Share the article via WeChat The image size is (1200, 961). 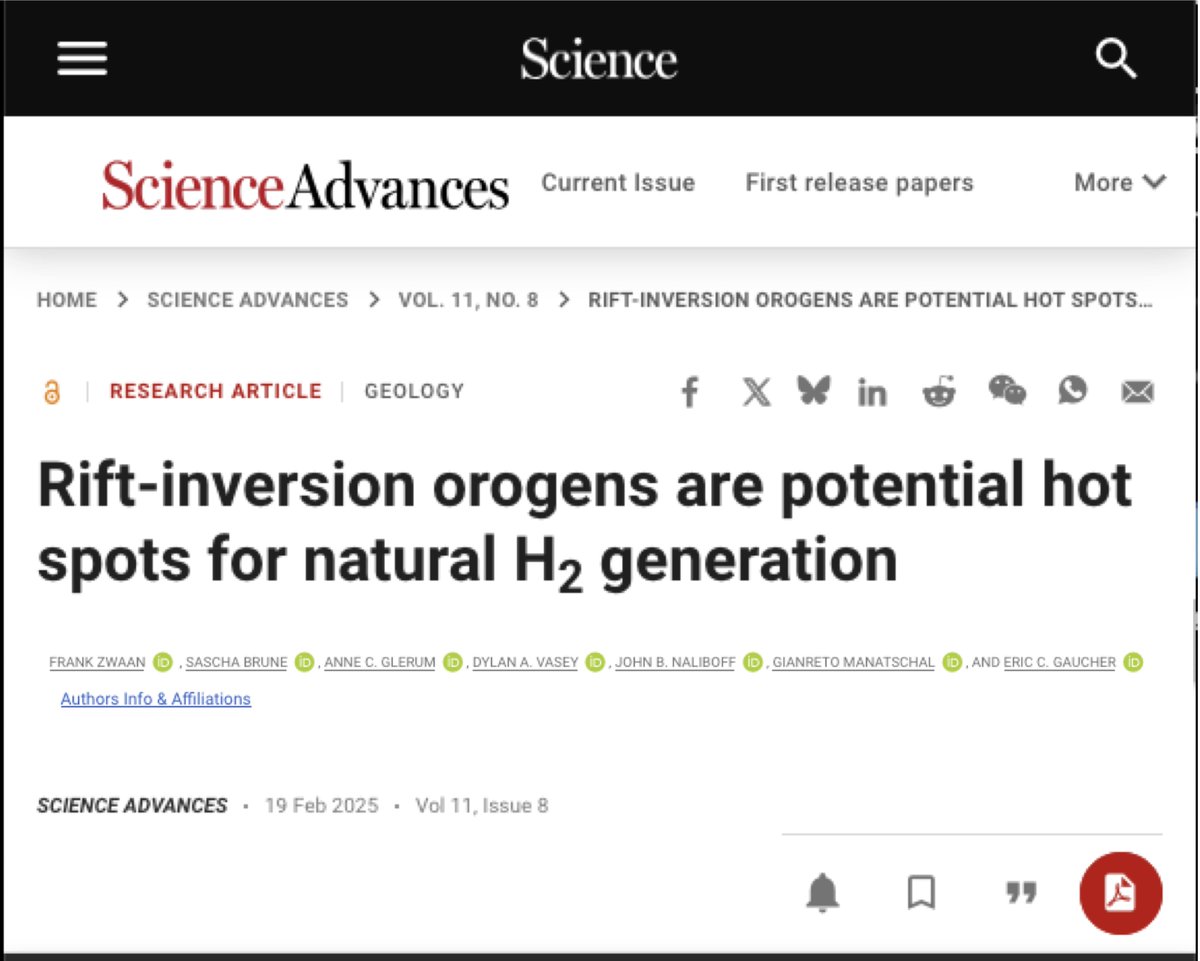(x=1006, y=392)
